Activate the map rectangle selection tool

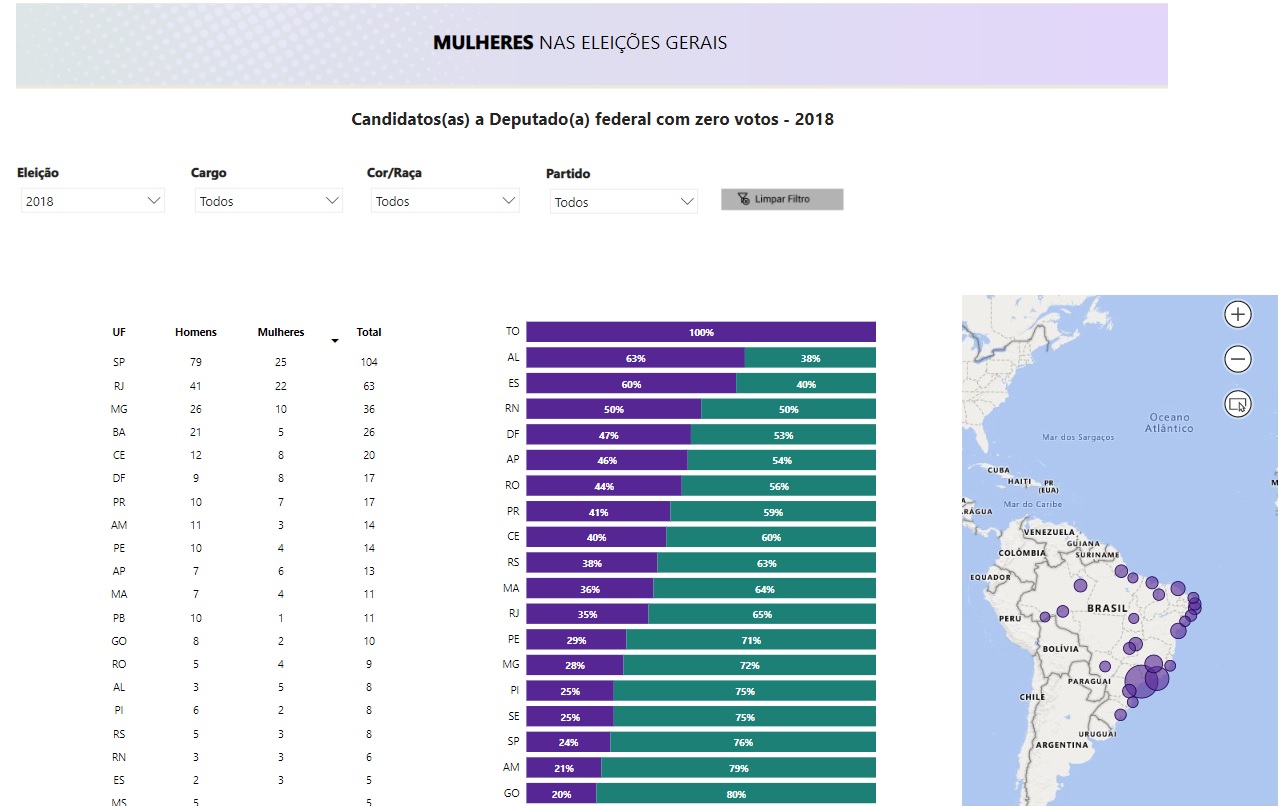pyautogui.click(x=1238, y=404)
